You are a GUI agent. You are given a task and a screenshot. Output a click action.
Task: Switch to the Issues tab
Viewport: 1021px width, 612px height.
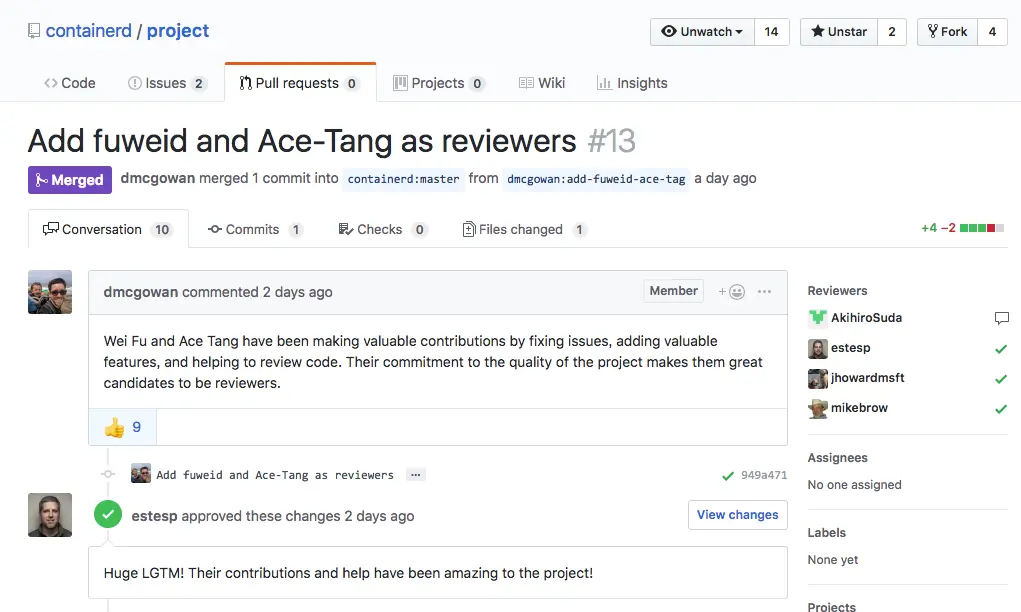point(167,83)
